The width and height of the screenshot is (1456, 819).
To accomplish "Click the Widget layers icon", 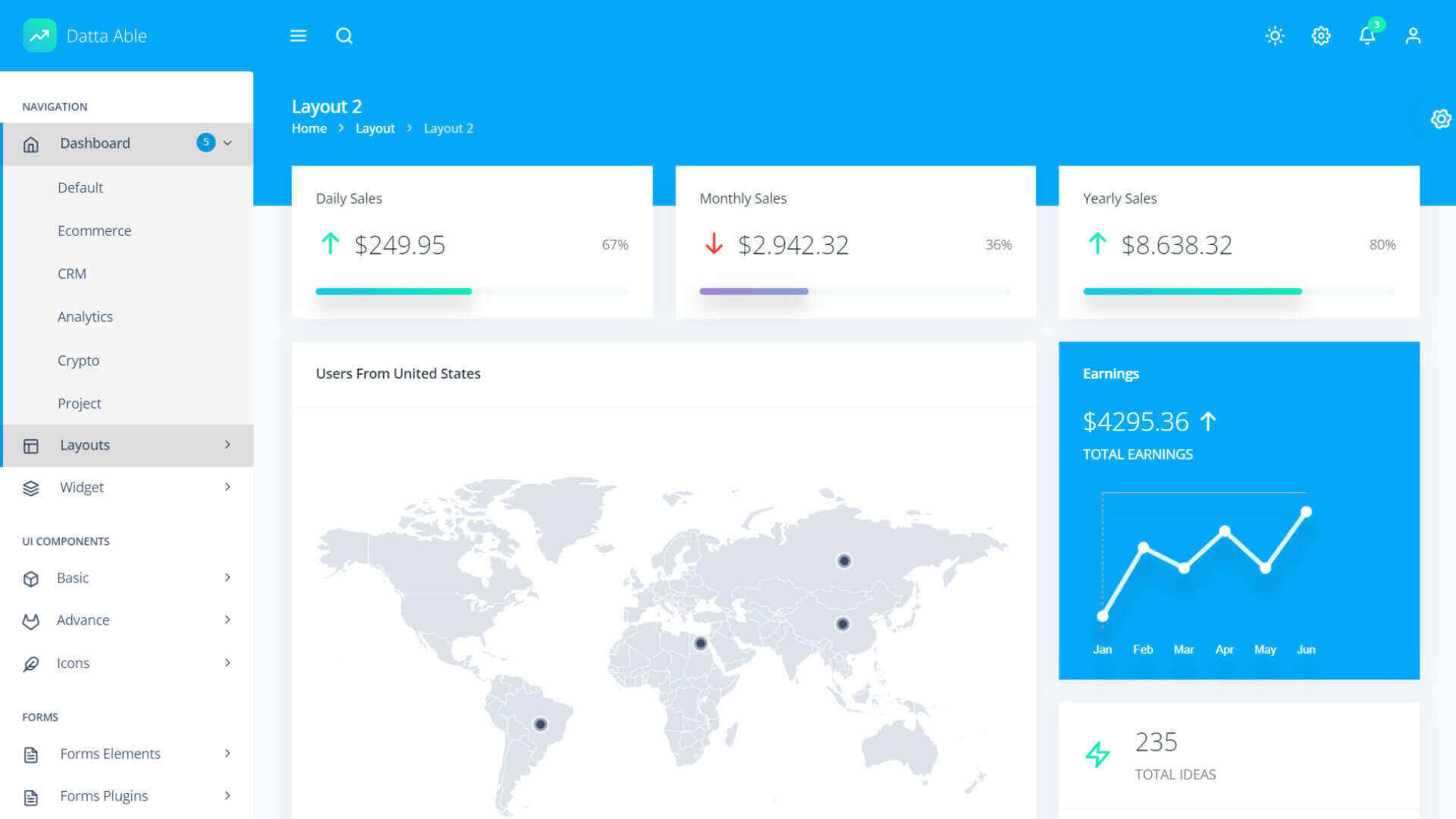I will click(31, 488).
